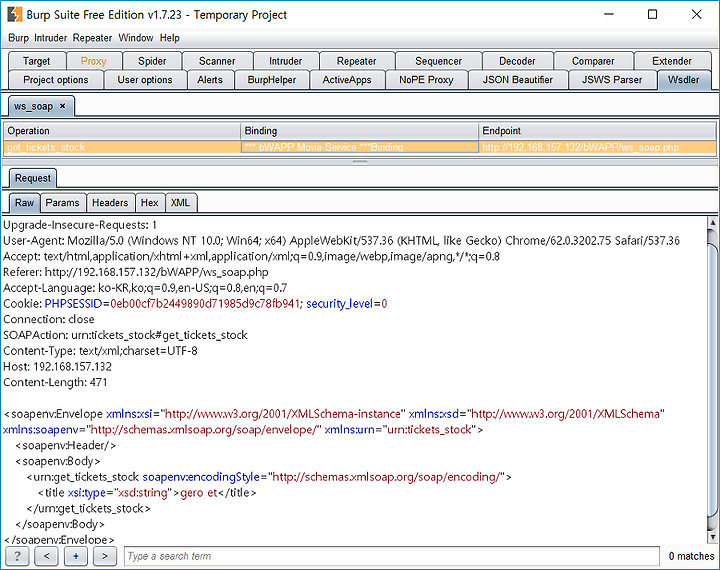Click the SOAPAction header line
The width and height of the screenshot is (720, 570).
pyautogui.click(x=125, y=335)
